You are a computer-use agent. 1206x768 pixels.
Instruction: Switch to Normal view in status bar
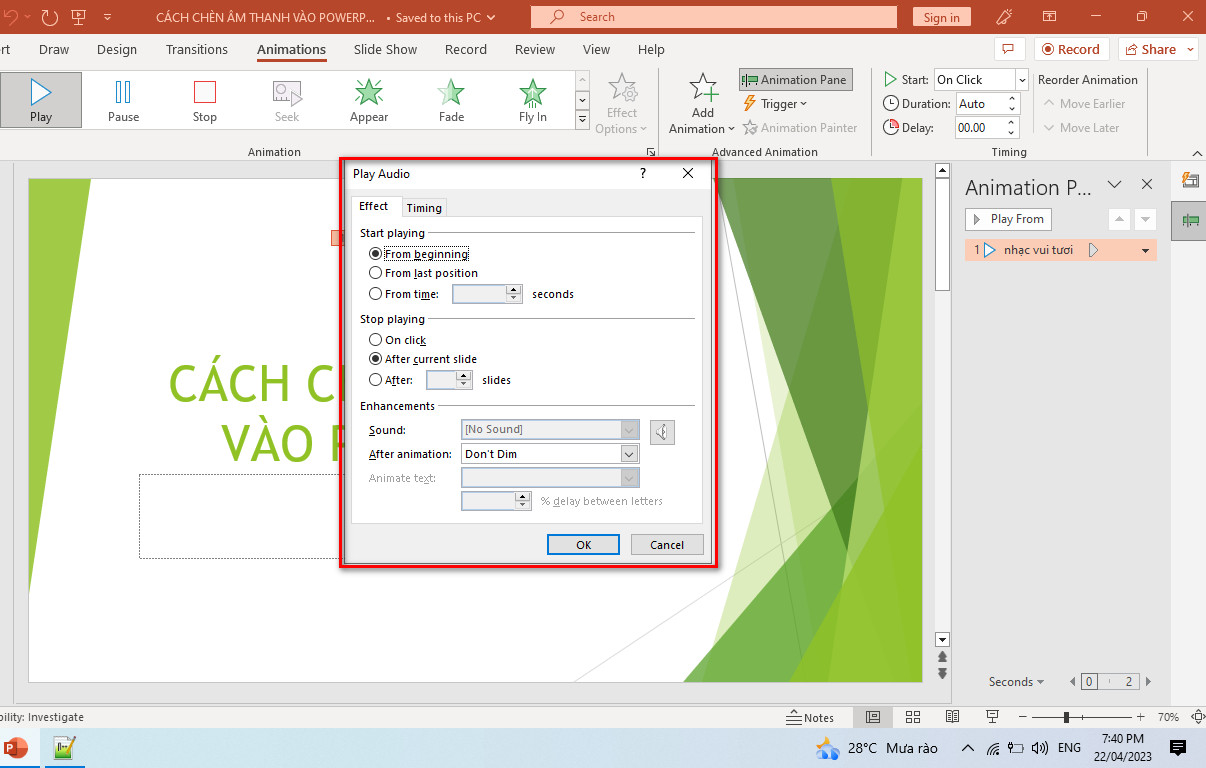873,717
